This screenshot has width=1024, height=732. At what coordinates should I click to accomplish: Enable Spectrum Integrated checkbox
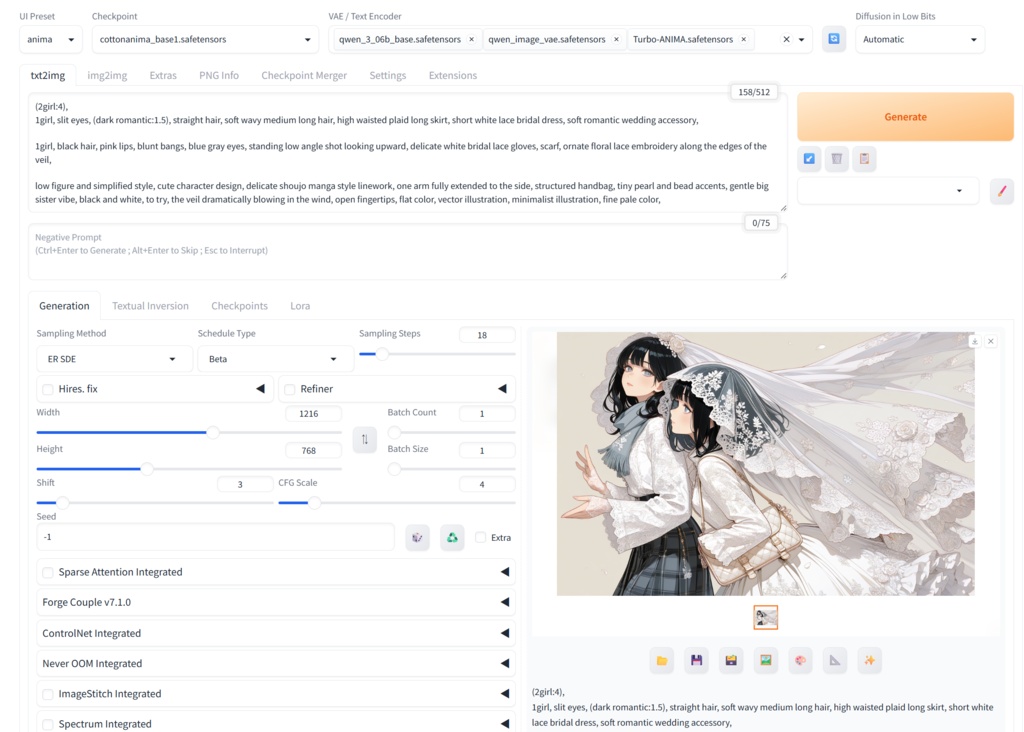48,724
